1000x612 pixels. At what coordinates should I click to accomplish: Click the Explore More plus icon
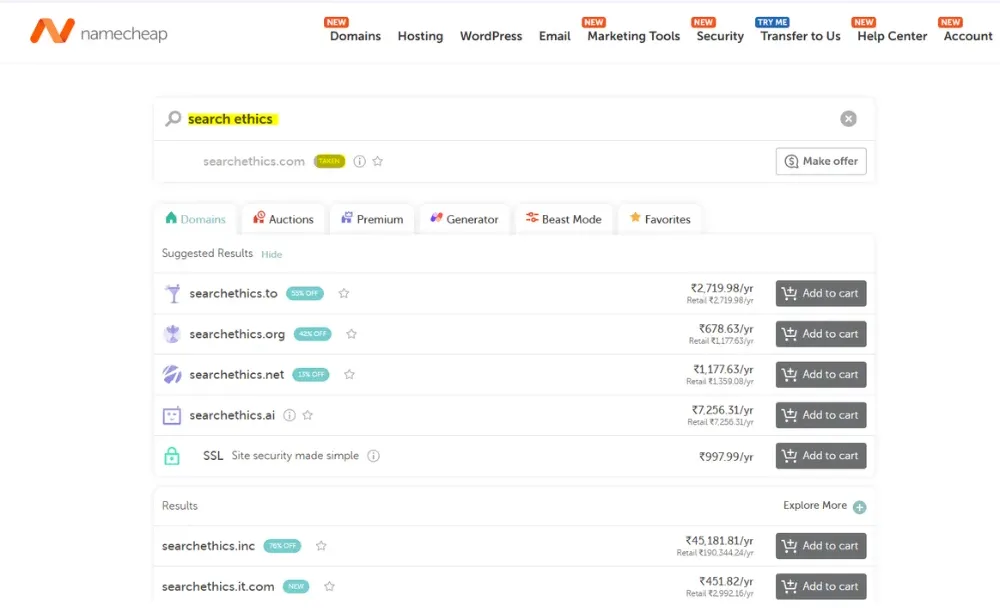click(860, 506)
